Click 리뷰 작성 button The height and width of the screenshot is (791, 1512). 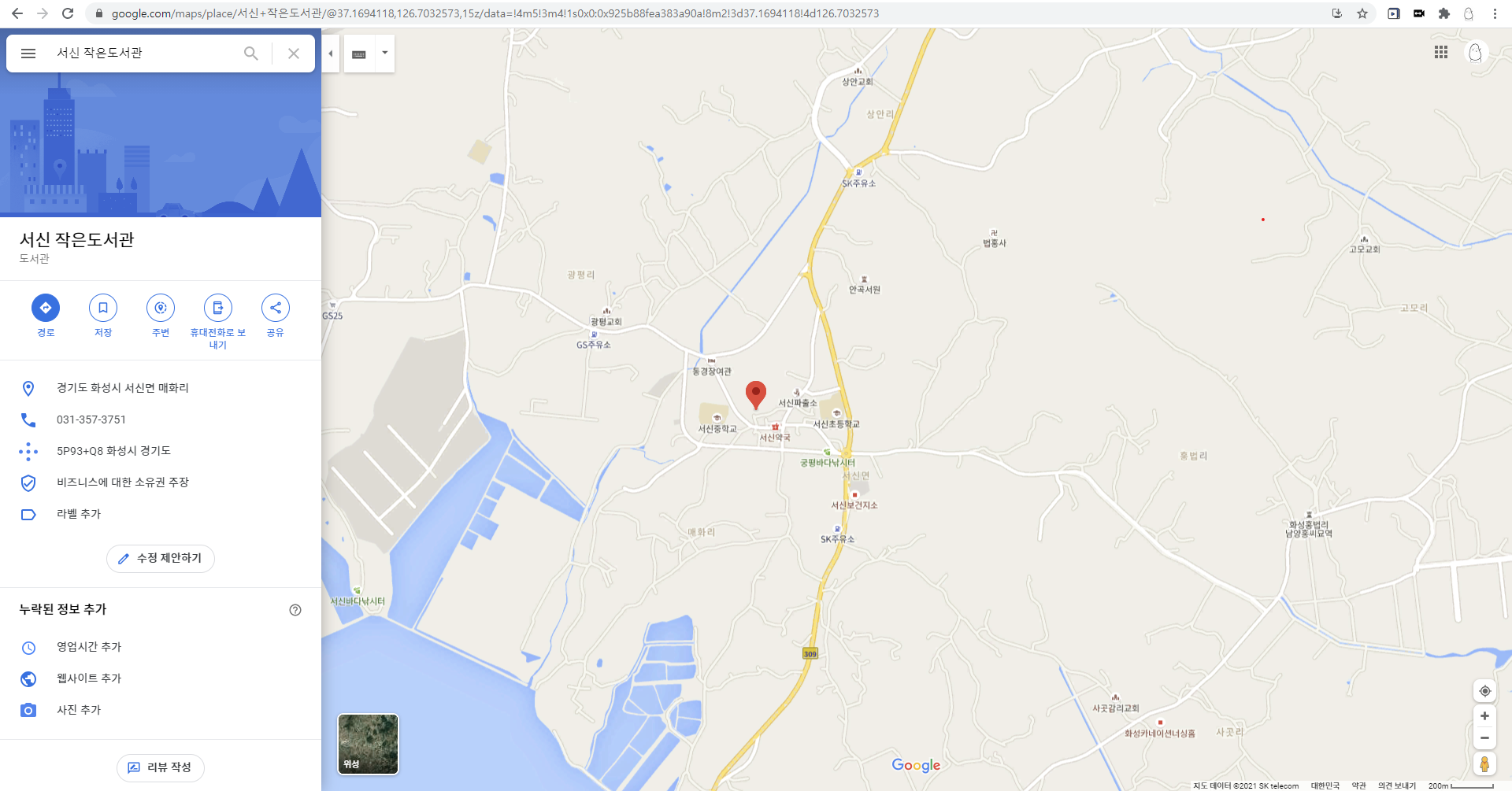pos(161,767)
